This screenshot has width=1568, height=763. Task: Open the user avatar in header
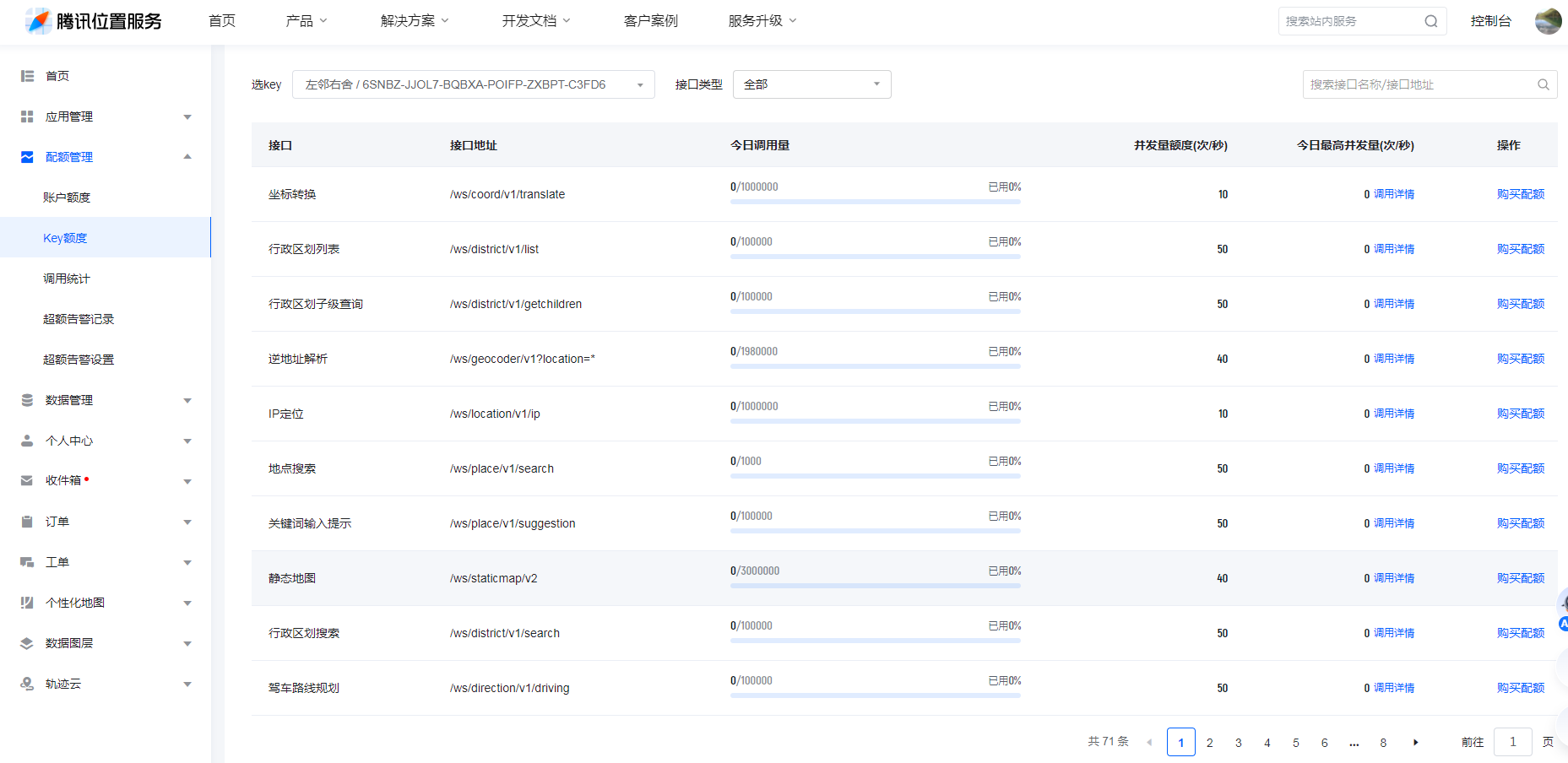[x=1548, y=21]
